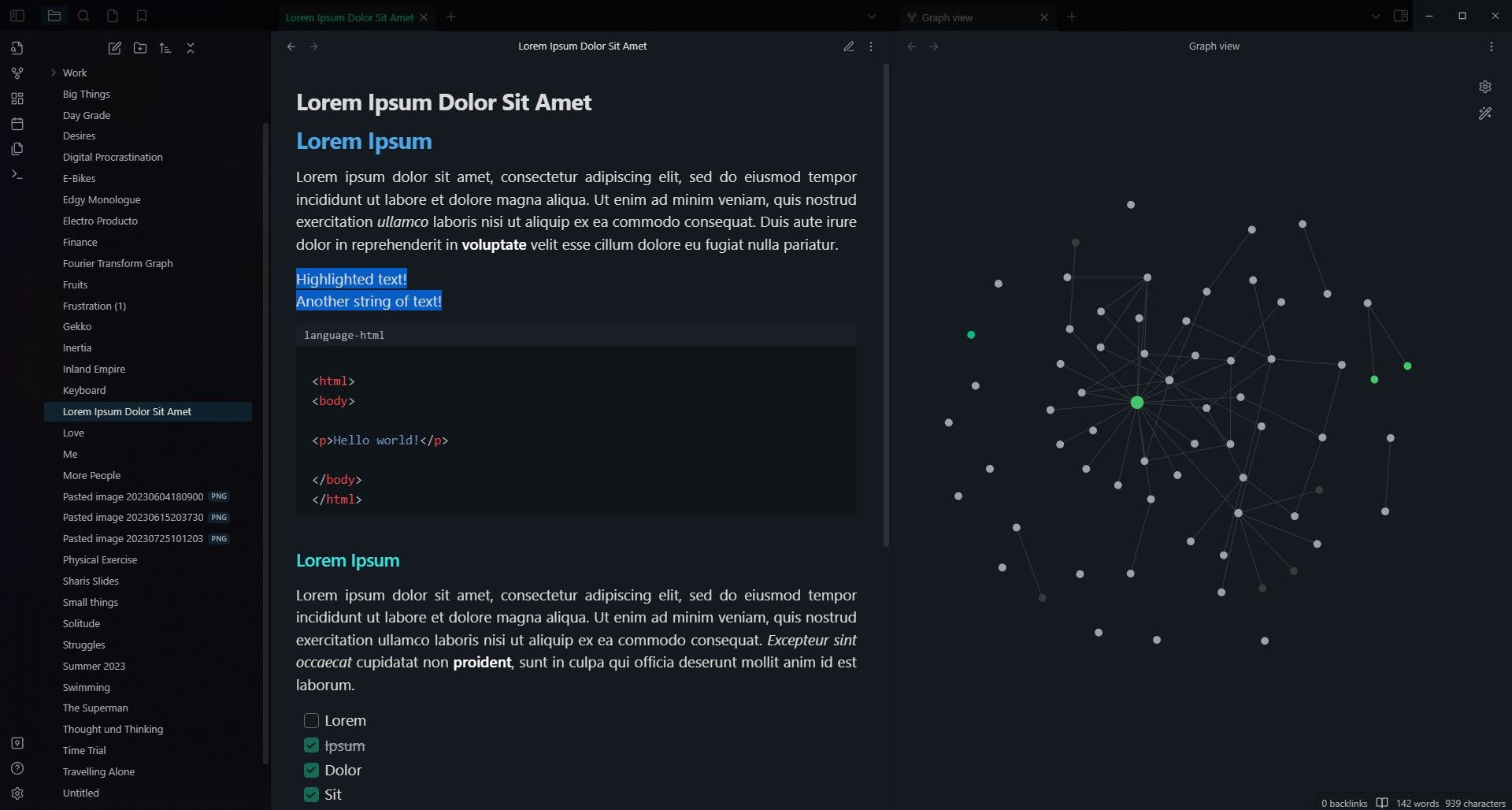Check the unchecked Lorem checkbox
The image size is (1512, 810).
pyautogui.click(x=311, y=720)
